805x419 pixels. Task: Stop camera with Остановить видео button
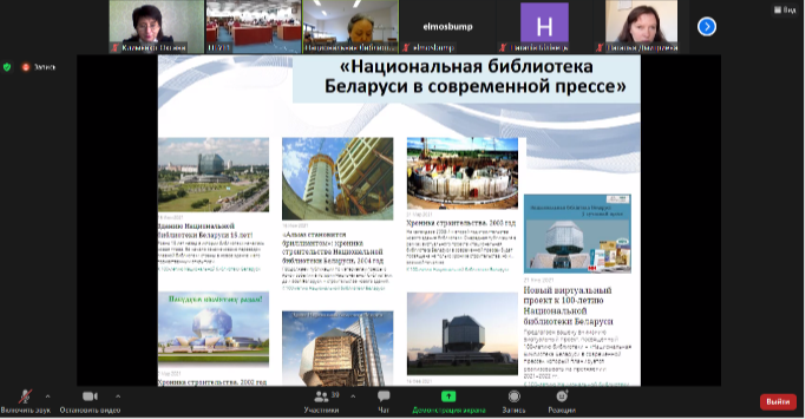pyautogui.click(x=89, y=399)
